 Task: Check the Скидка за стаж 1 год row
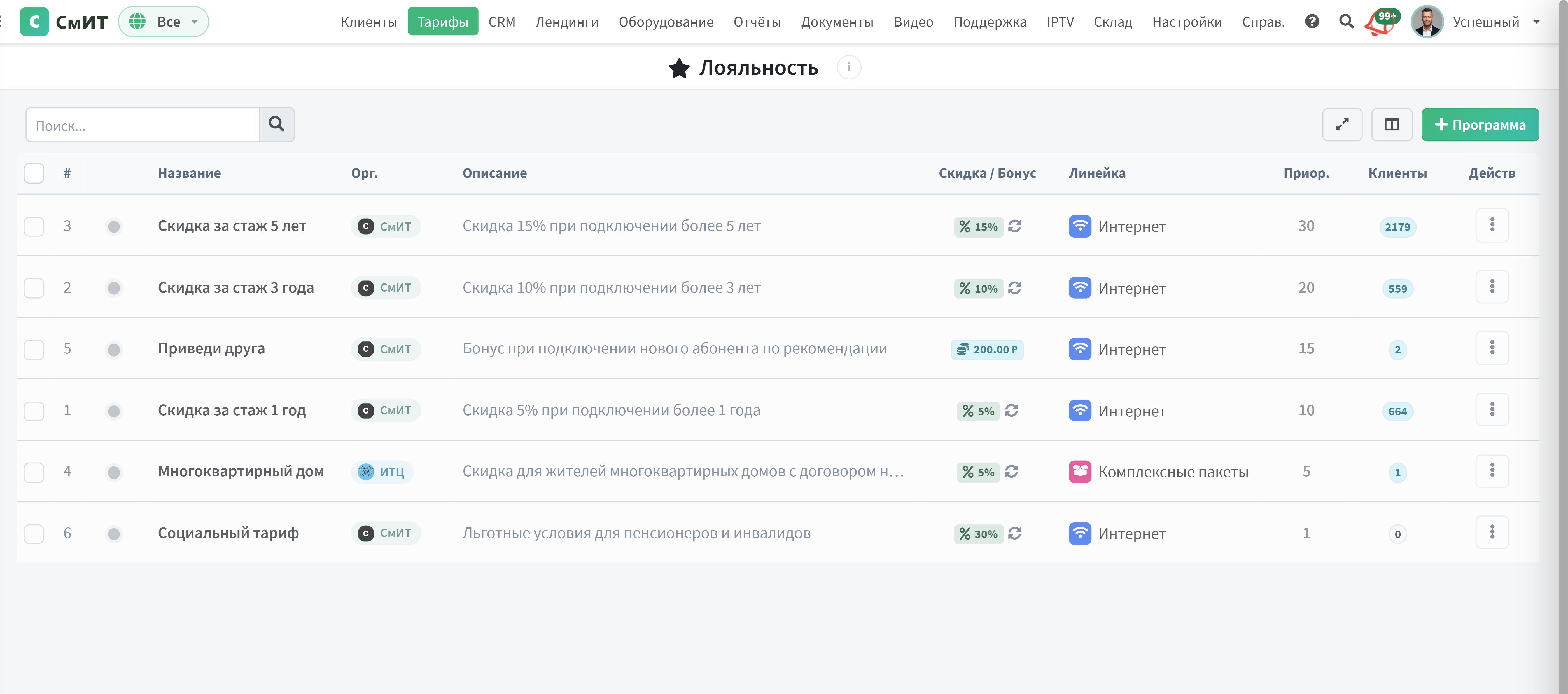34,411
